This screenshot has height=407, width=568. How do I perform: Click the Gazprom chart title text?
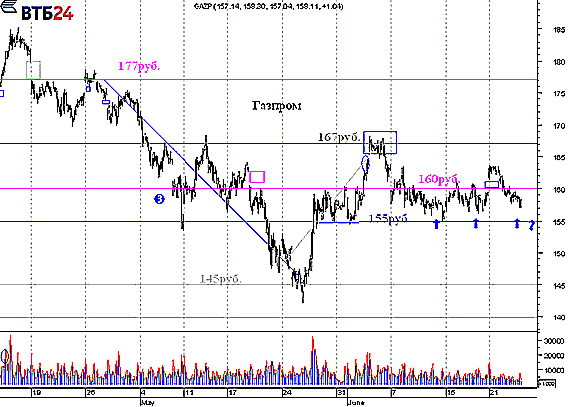(x=276, y=105)
